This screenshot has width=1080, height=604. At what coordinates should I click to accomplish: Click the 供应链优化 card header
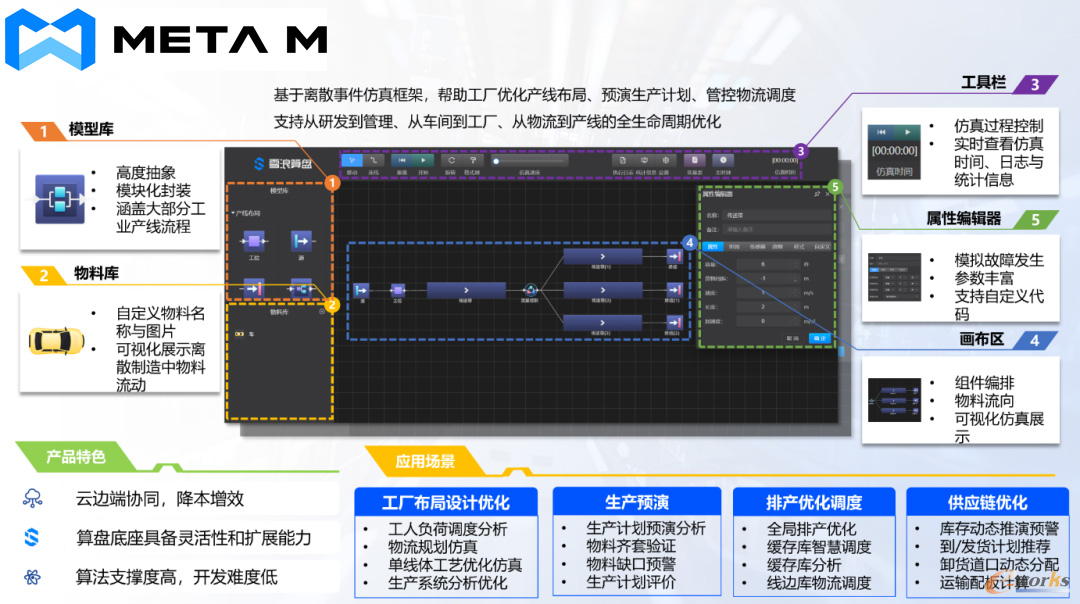pyautogui.click(x=987, y=502)
